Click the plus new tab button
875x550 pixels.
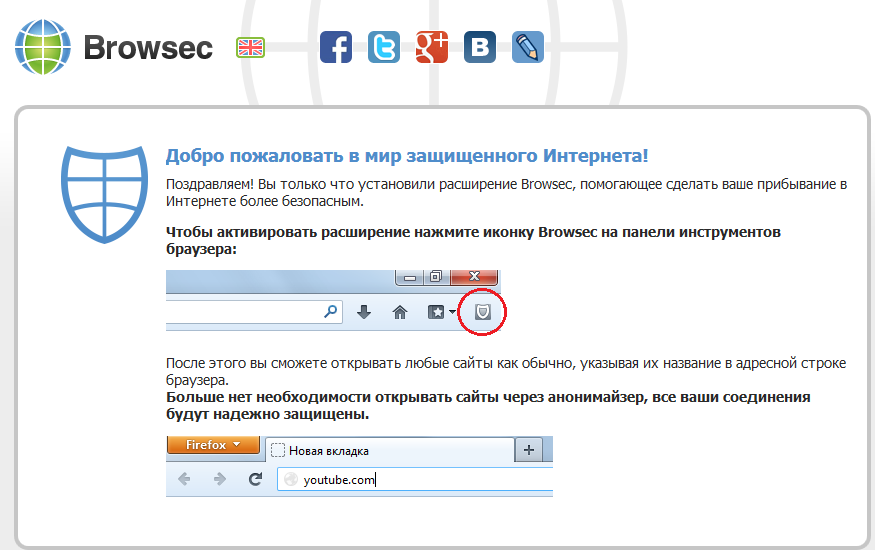click(528, 450)
